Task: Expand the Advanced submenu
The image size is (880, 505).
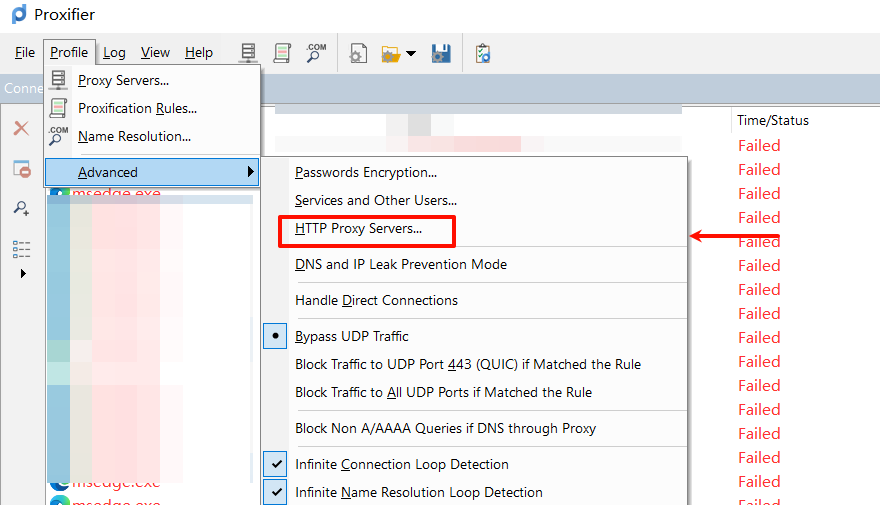Action: coord(152,172)
